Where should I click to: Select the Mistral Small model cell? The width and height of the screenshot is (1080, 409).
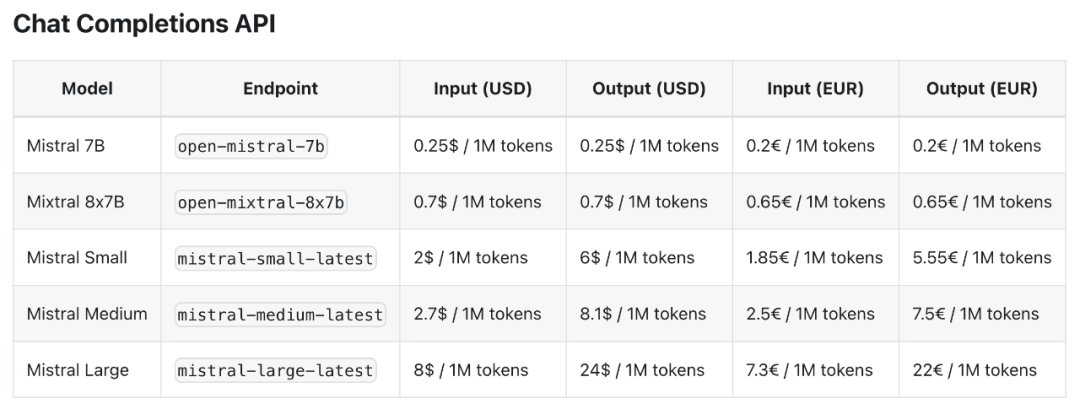click(77, 258)
